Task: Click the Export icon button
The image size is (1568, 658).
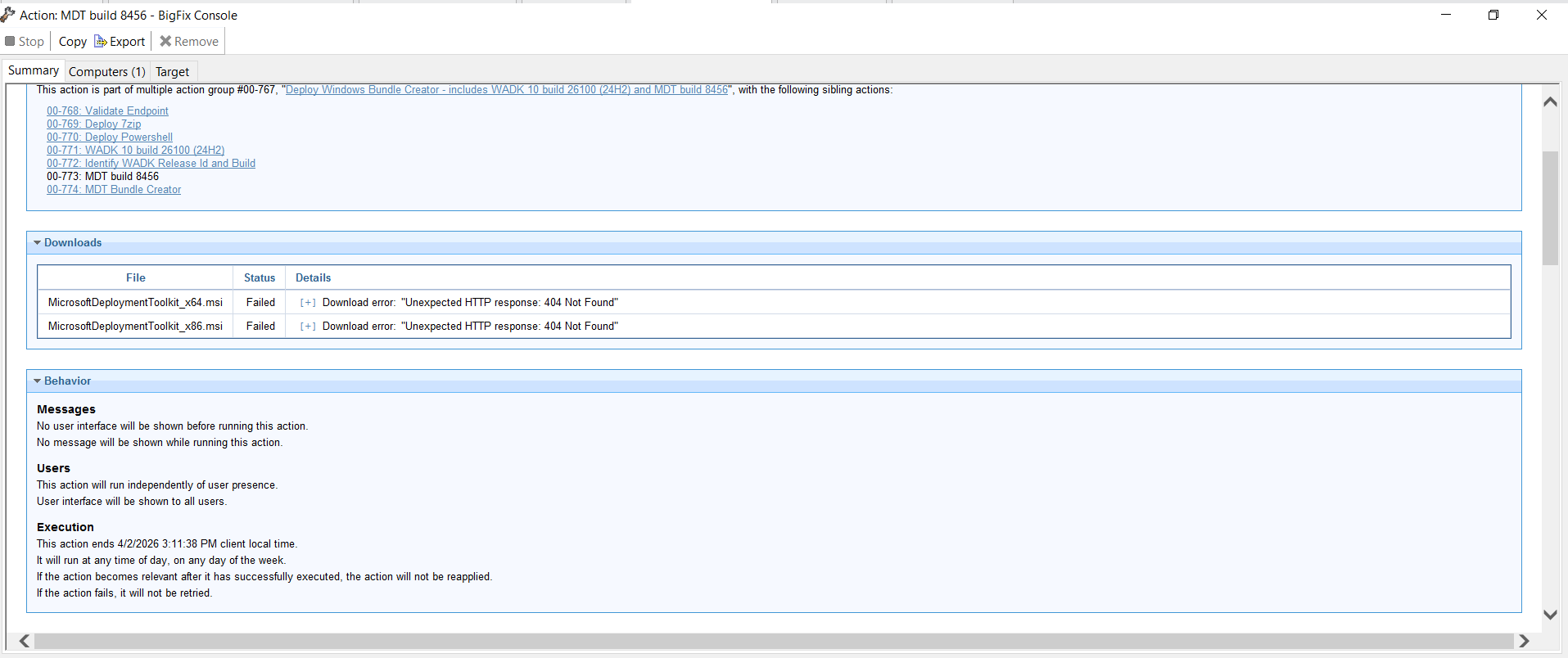Action: click(x=120, y=42)
